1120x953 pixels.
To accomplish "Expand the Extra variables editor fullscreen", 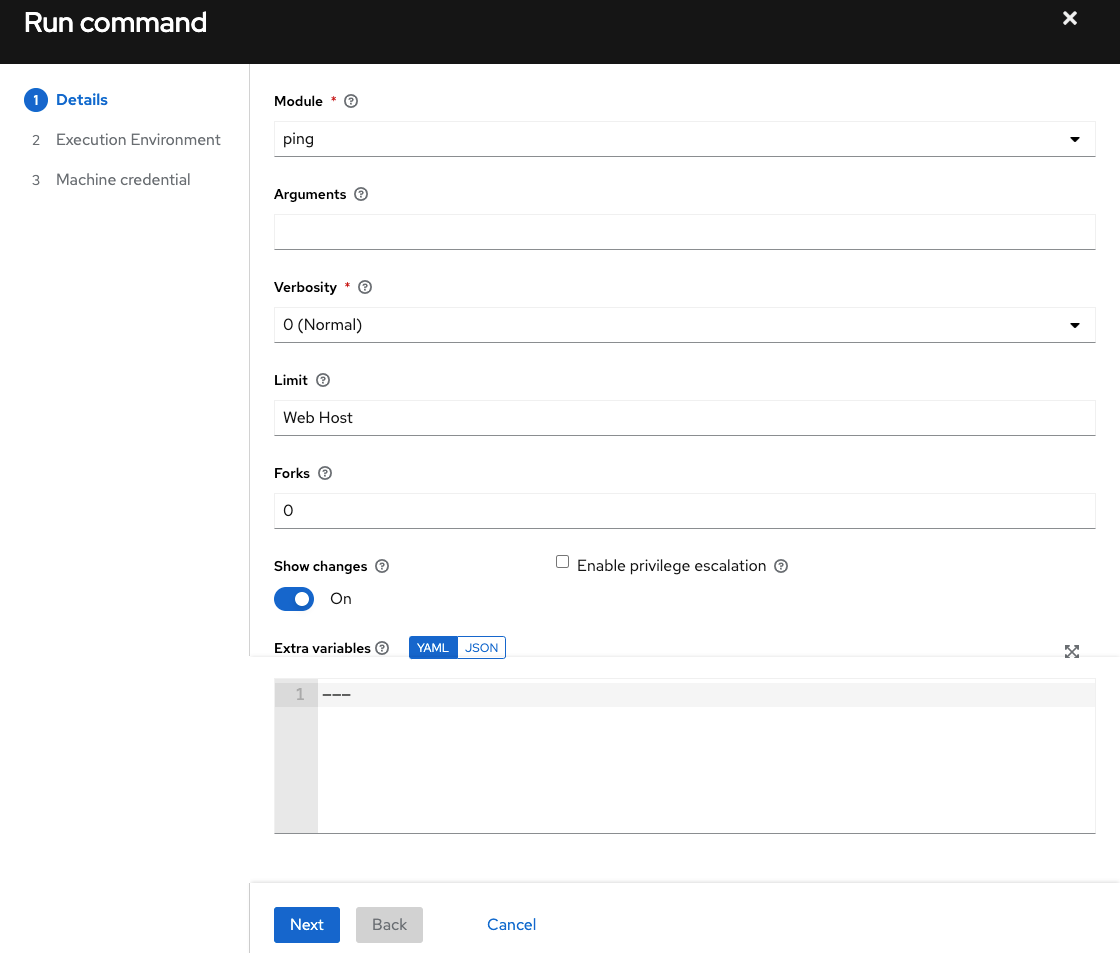I will click(x=1072, y=651).
